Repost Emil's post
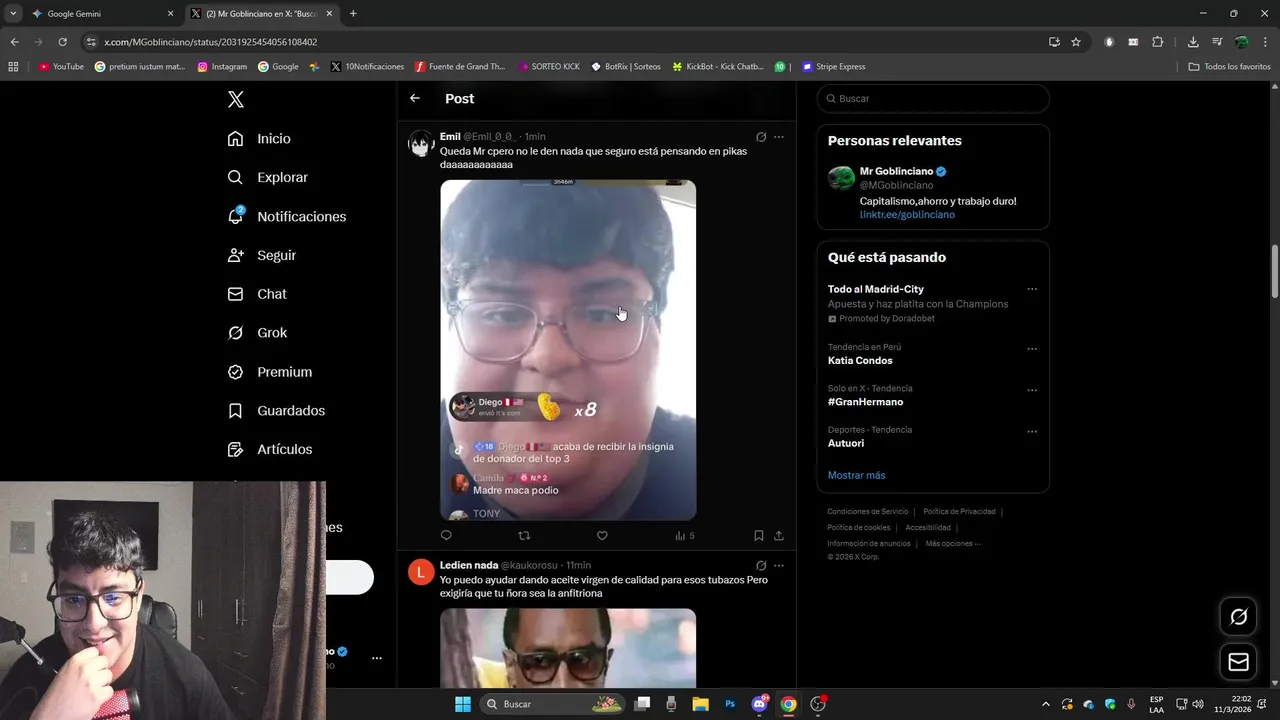 point(524,536)
